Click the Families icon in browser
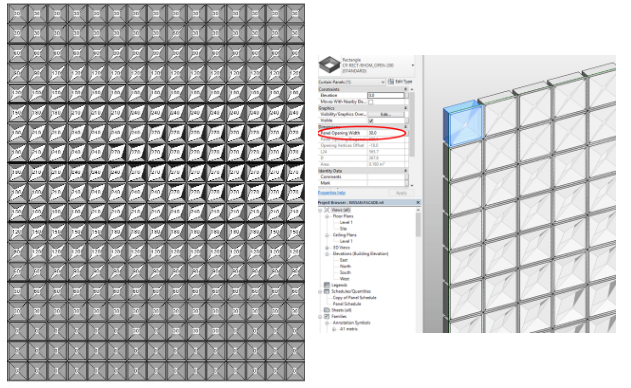Viewport: 631px width, 388px height. 327,316
